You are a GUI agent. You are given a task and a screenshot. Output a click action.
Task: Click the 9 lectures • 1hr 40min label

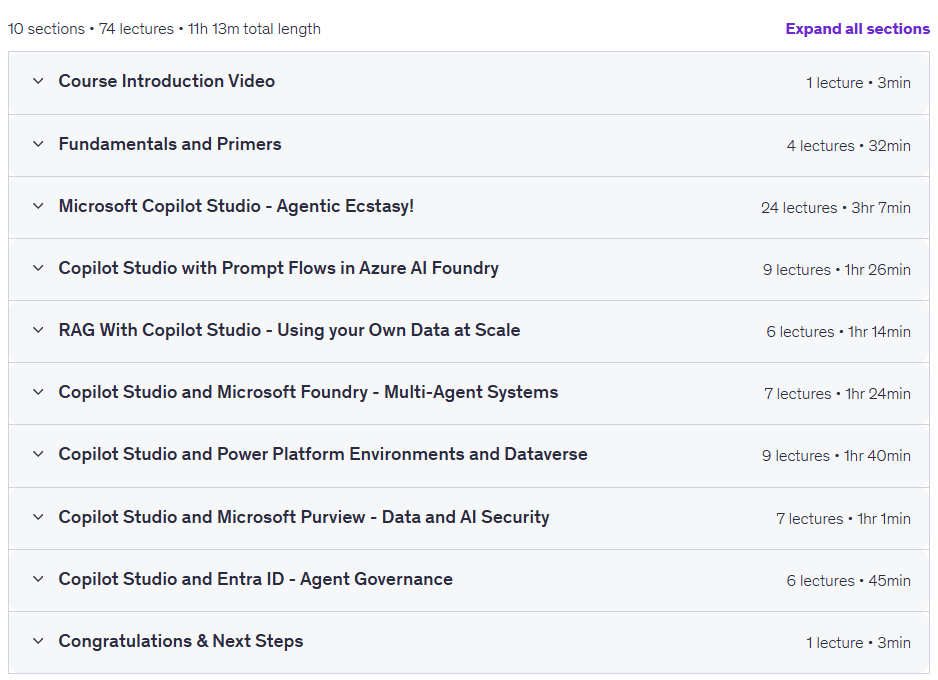coord(836,456)
